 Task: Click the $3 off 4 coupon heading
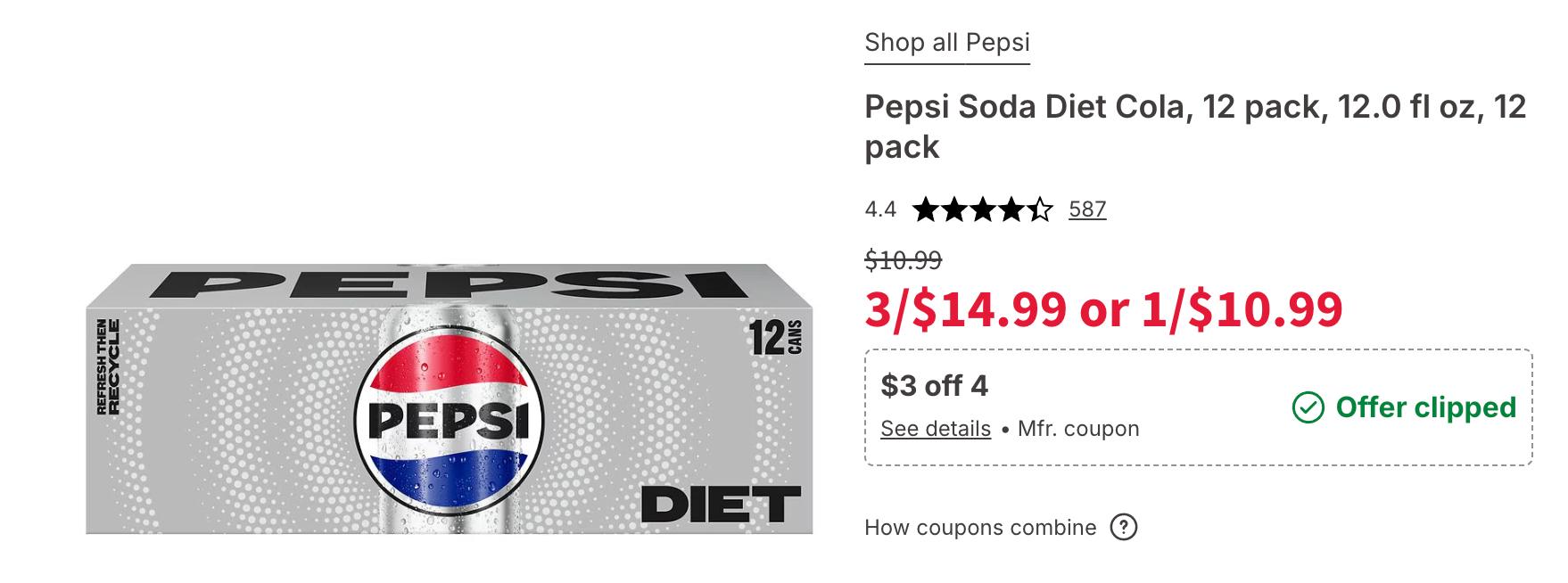tap(934, 385)
